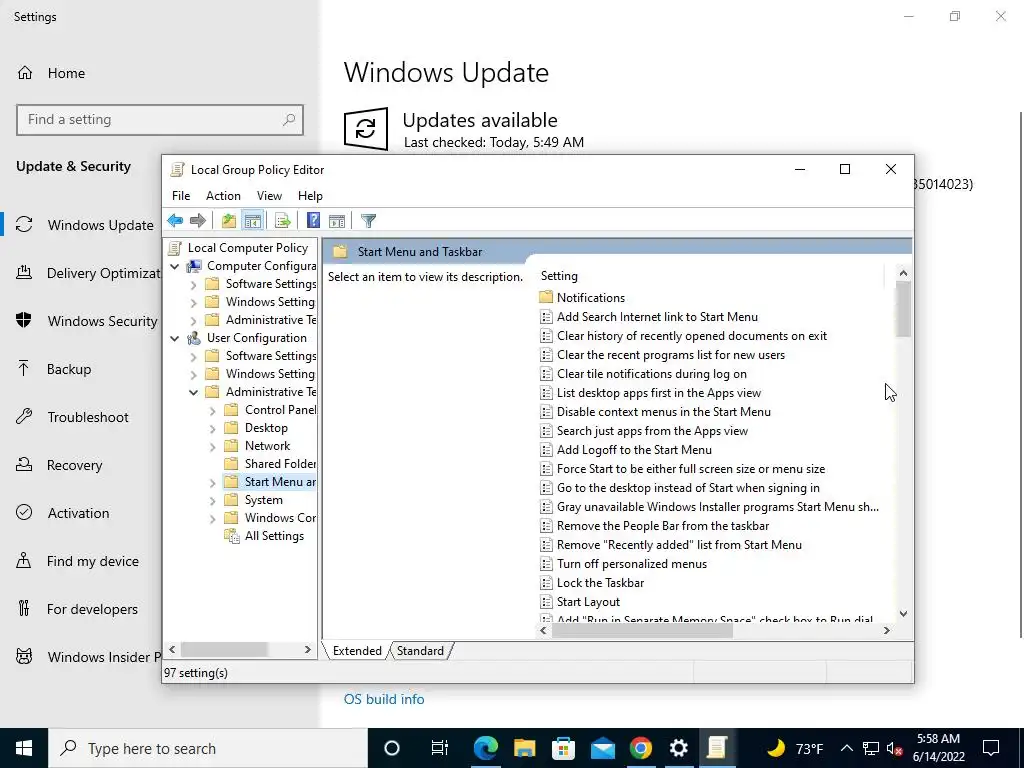Image resolution: width=1024 pixels, height=768 pixels.
Task: Click the Filter funnel toolbar icon
Action: pyautogui.click(x=368, y=221)
